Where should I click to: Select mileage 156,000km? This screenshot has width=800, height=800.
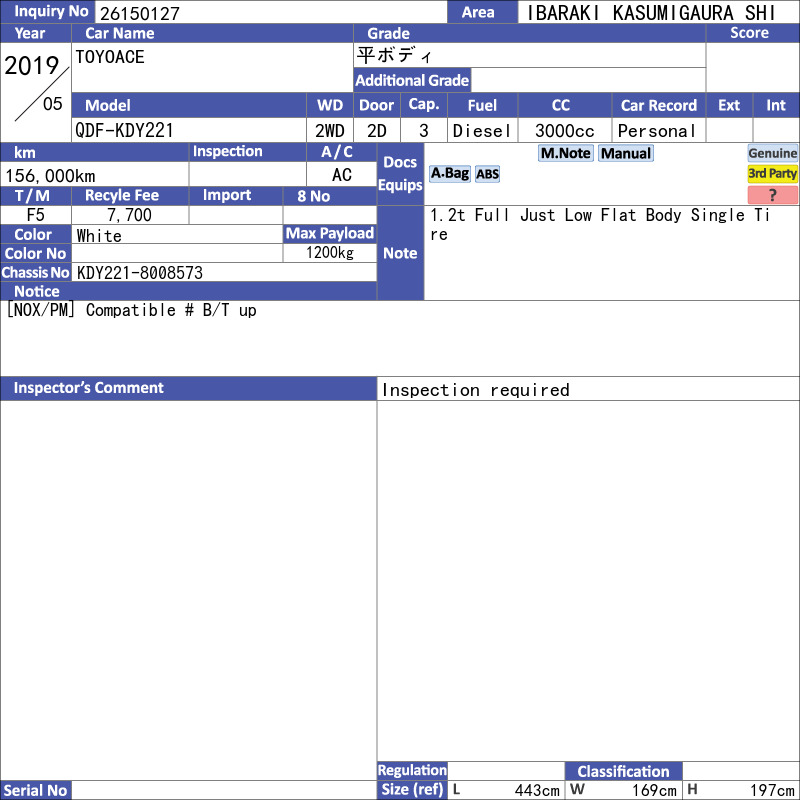(50, 176)
